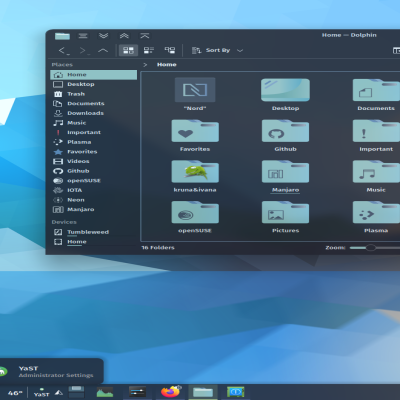Select the "Nord" folder
The width and height of the screenshot is (400, 400).
pyautogui.click(x=195, y=94)
